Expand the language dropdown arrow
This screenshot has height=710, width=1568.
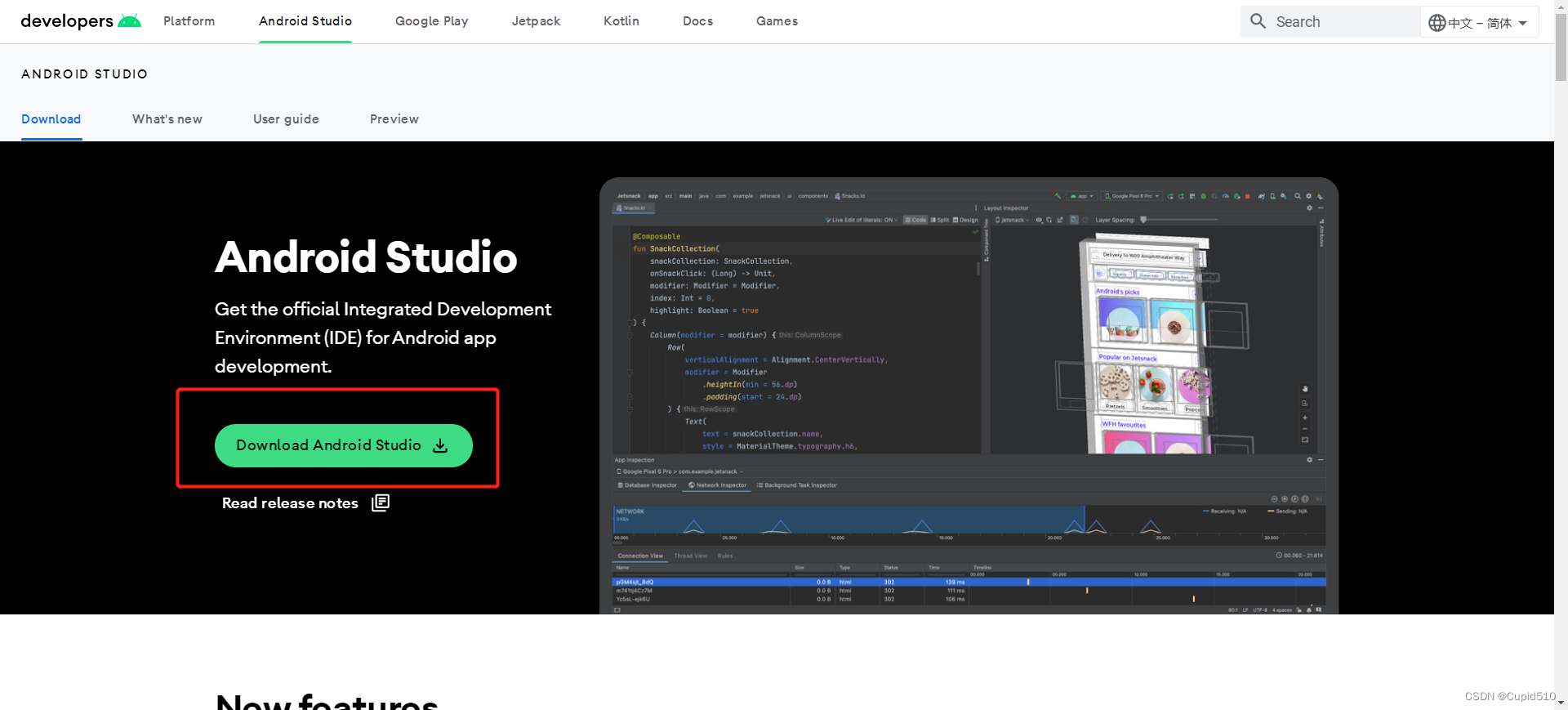pos(1522,24)
